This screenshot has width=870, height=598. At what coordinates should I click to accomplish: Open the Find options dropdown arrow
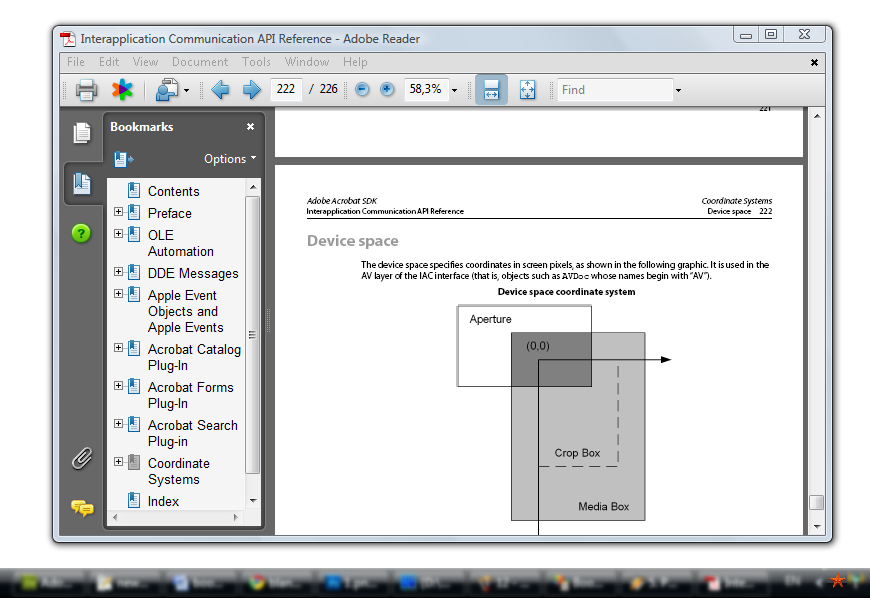678,90
